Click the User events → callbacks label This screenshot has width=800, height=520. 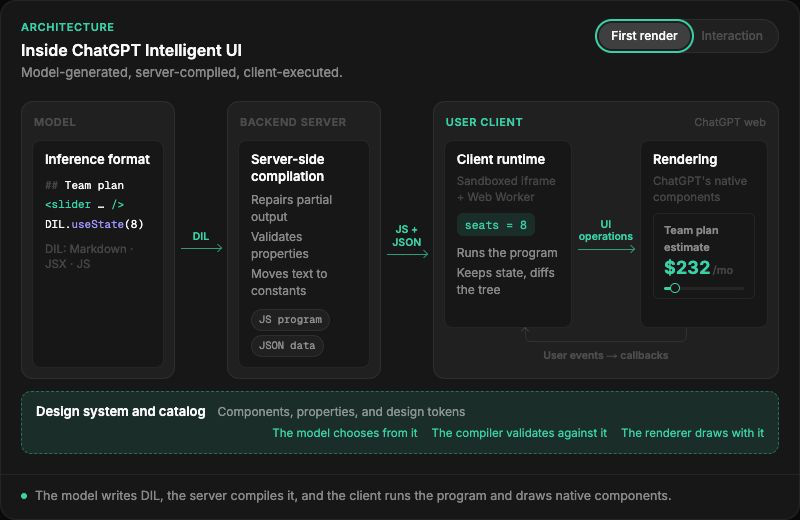(606, 355)
